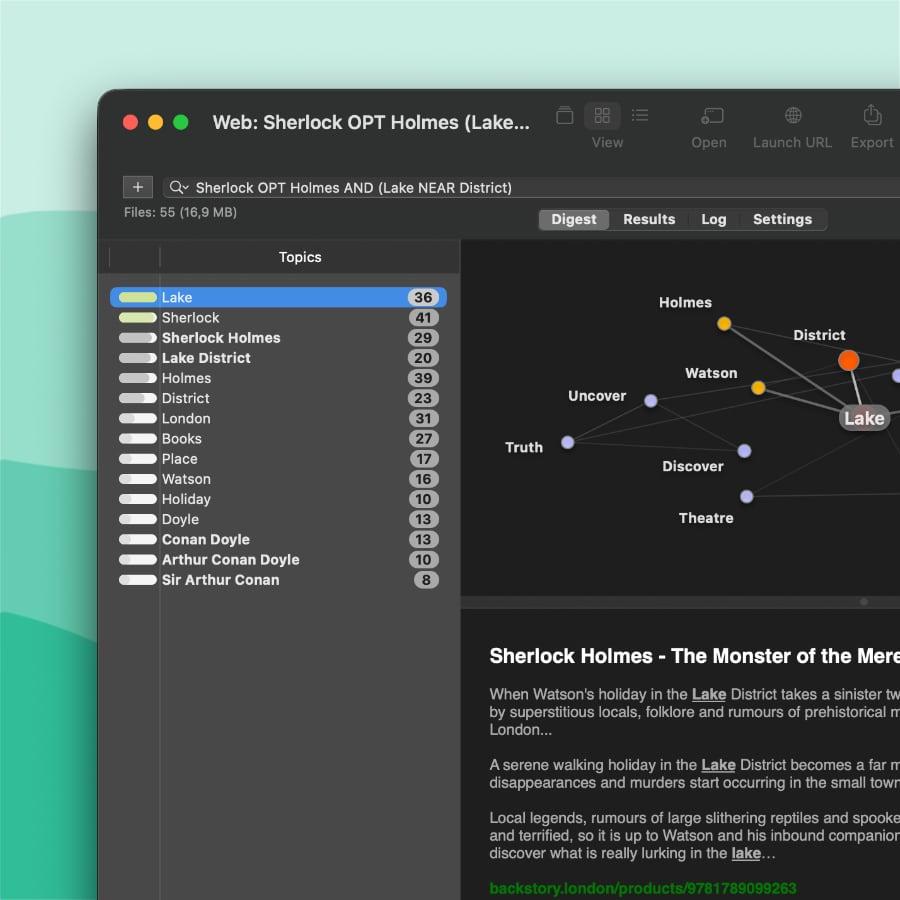Click the Sherlock Holmes - The Monster article title
900x900 pixels.
[x=695, y=655]
